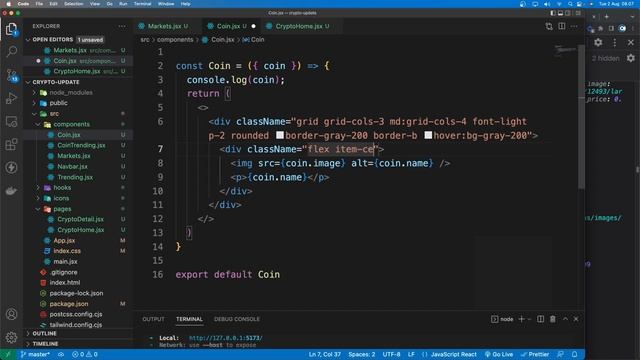This screenshot has width=640, height=360.
Task: Kill the terminal with the trash icon
Action: (553, 319)
